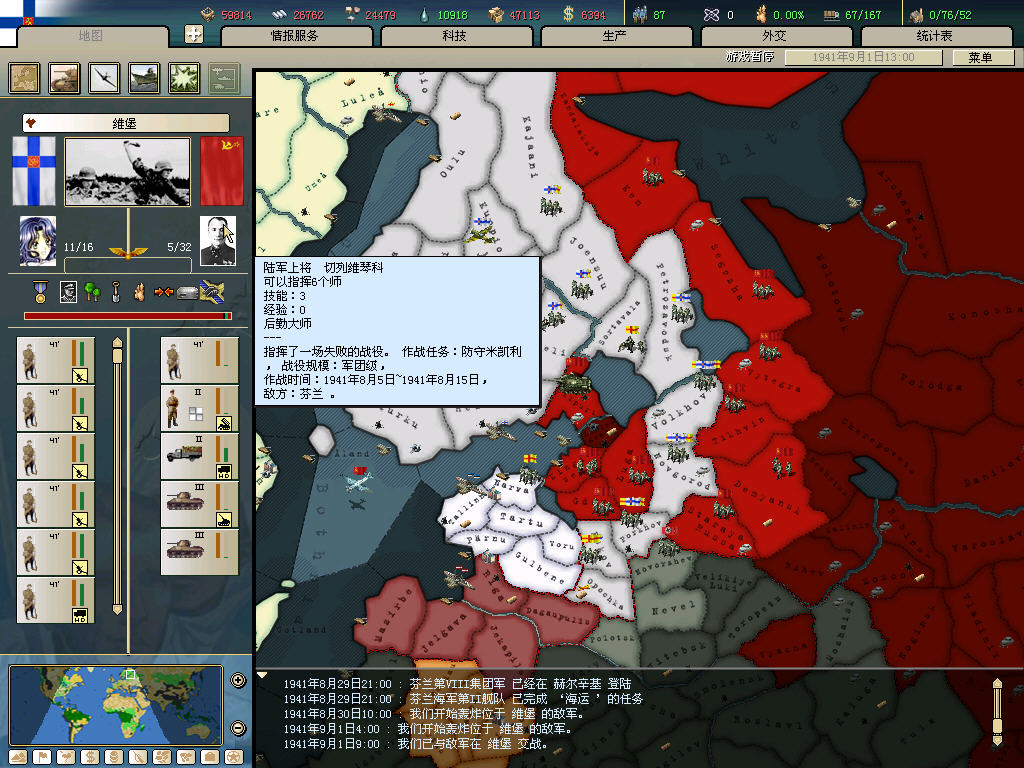This screenshot has height=768, width=1024.
Task: Click the 维堡 province name bar
Action: point(126,123)
